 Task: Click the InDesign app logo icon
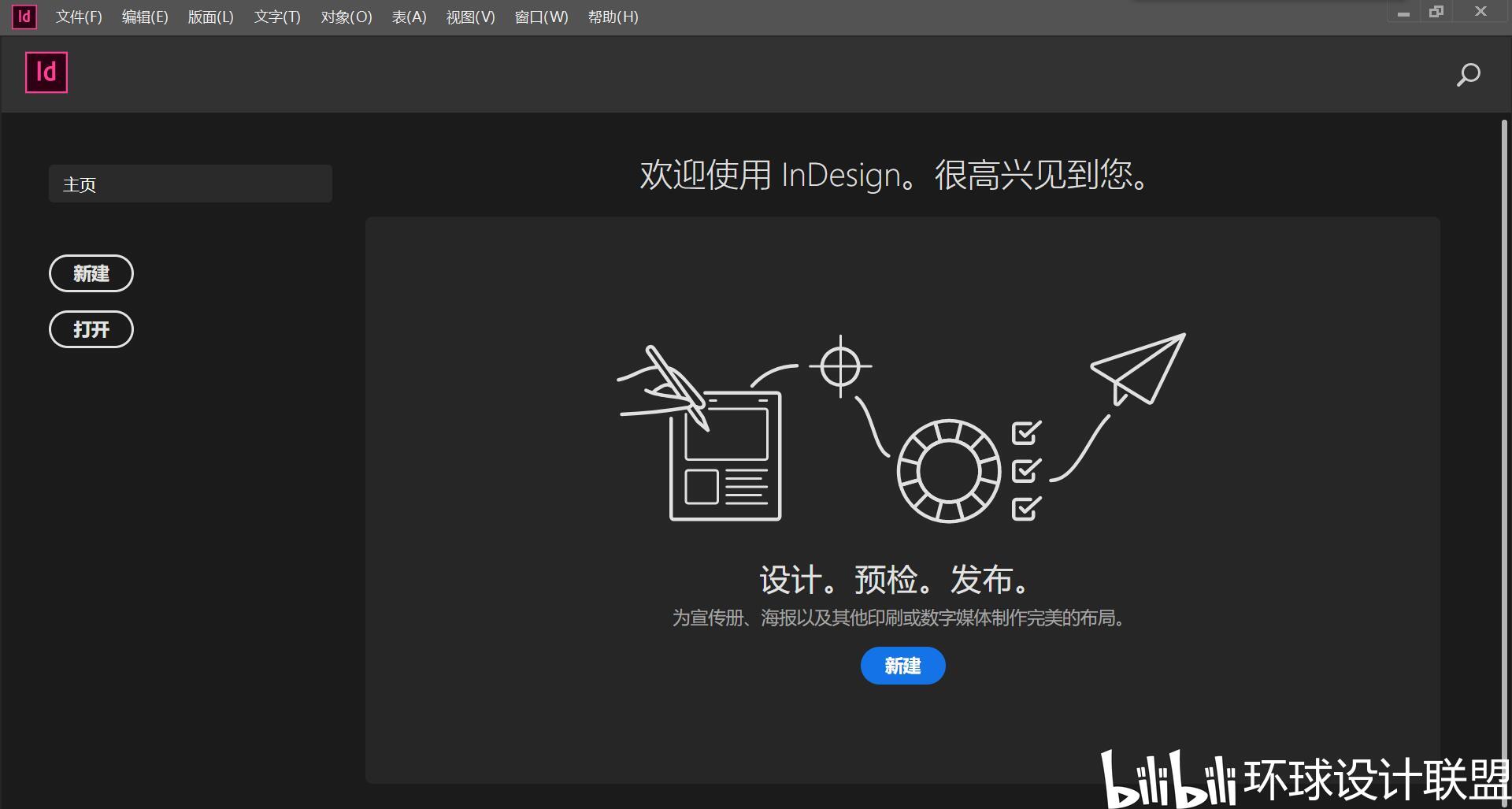(x=45, y=72)
